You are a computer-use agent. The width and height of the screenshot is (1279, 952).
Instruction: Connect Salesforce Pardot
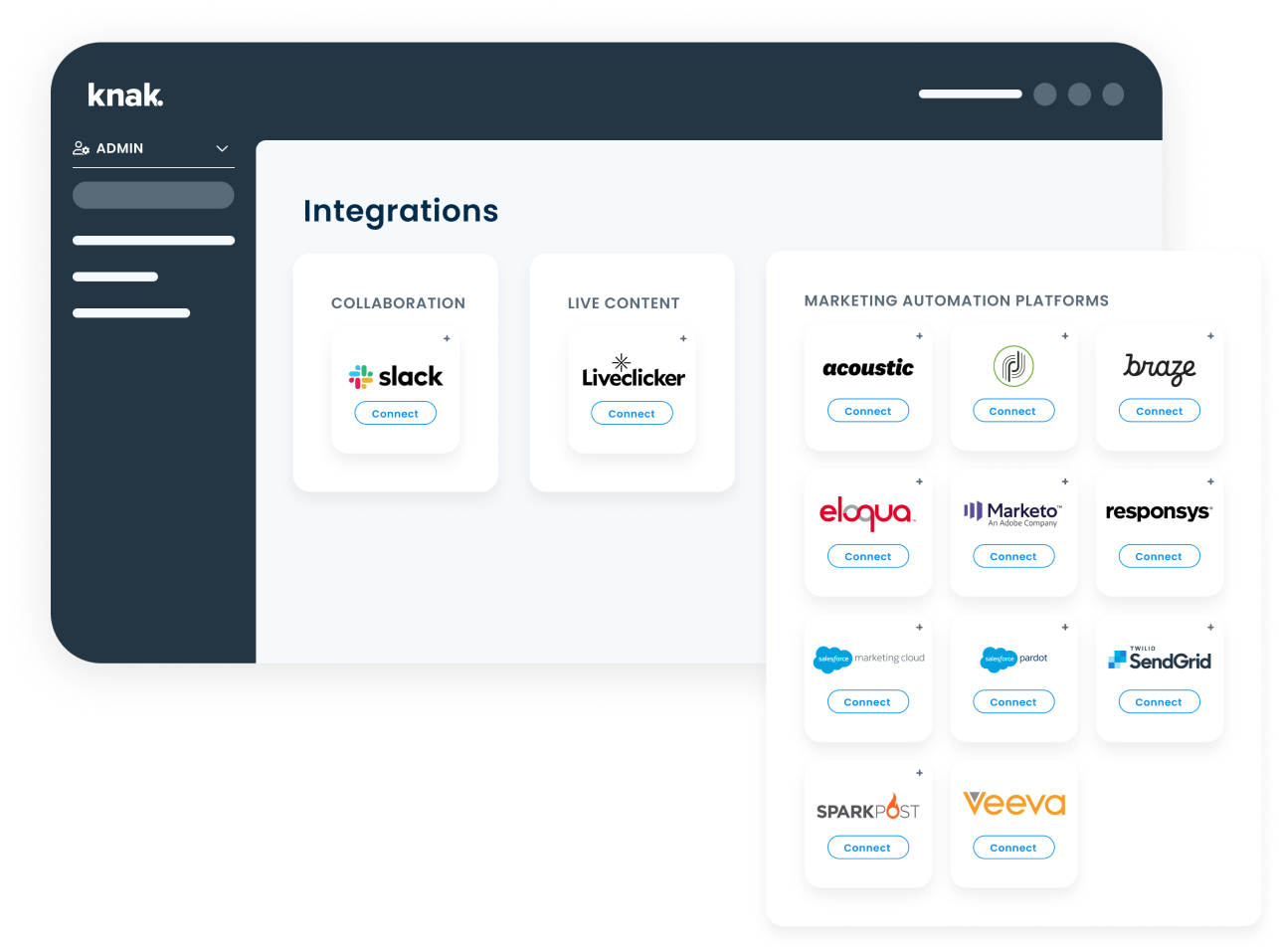1013,702
